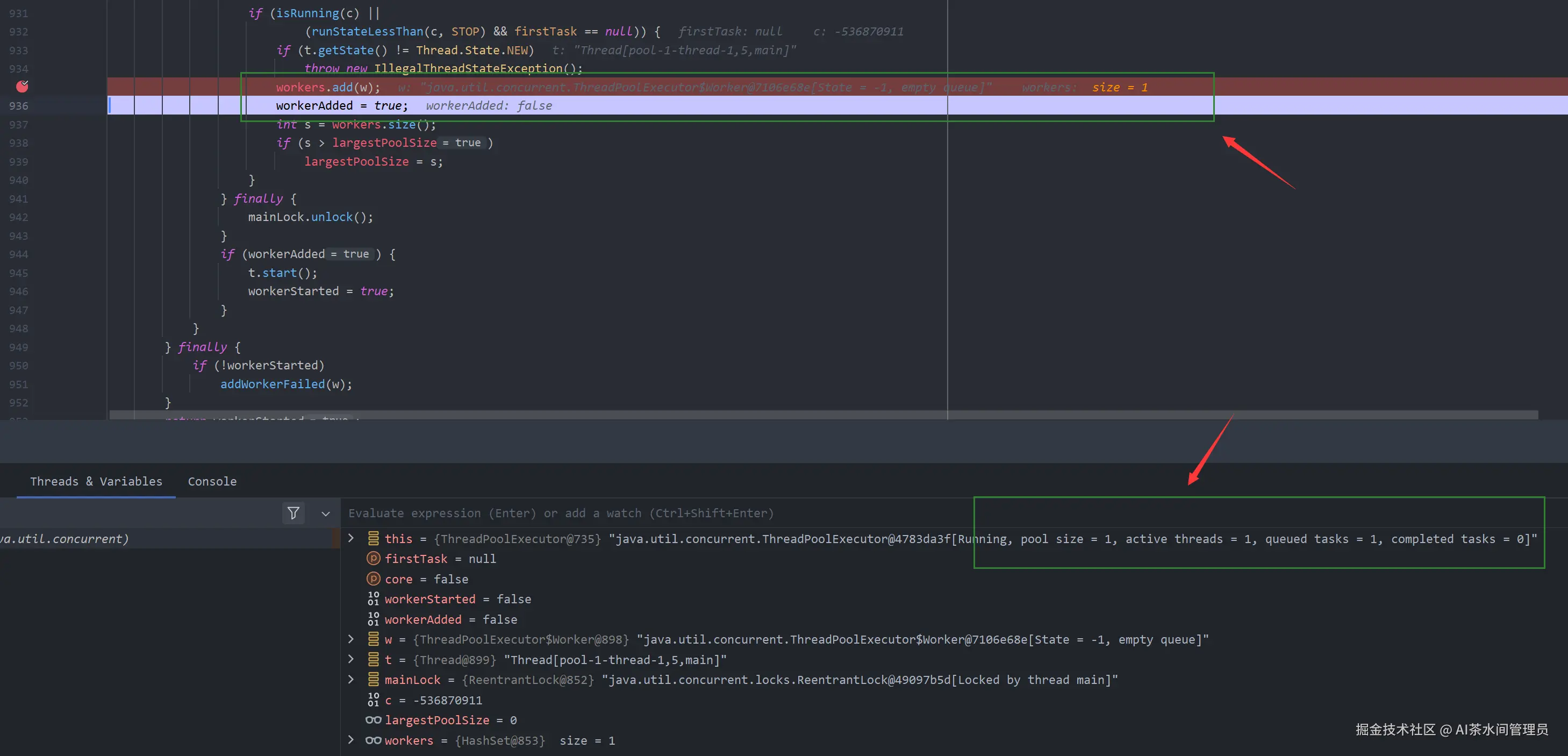Image resolution: width=1568 pixels, height=756 pixels.
Task: Click the primitive icon beside workerStarted
Action: click(x=373, y=599)
